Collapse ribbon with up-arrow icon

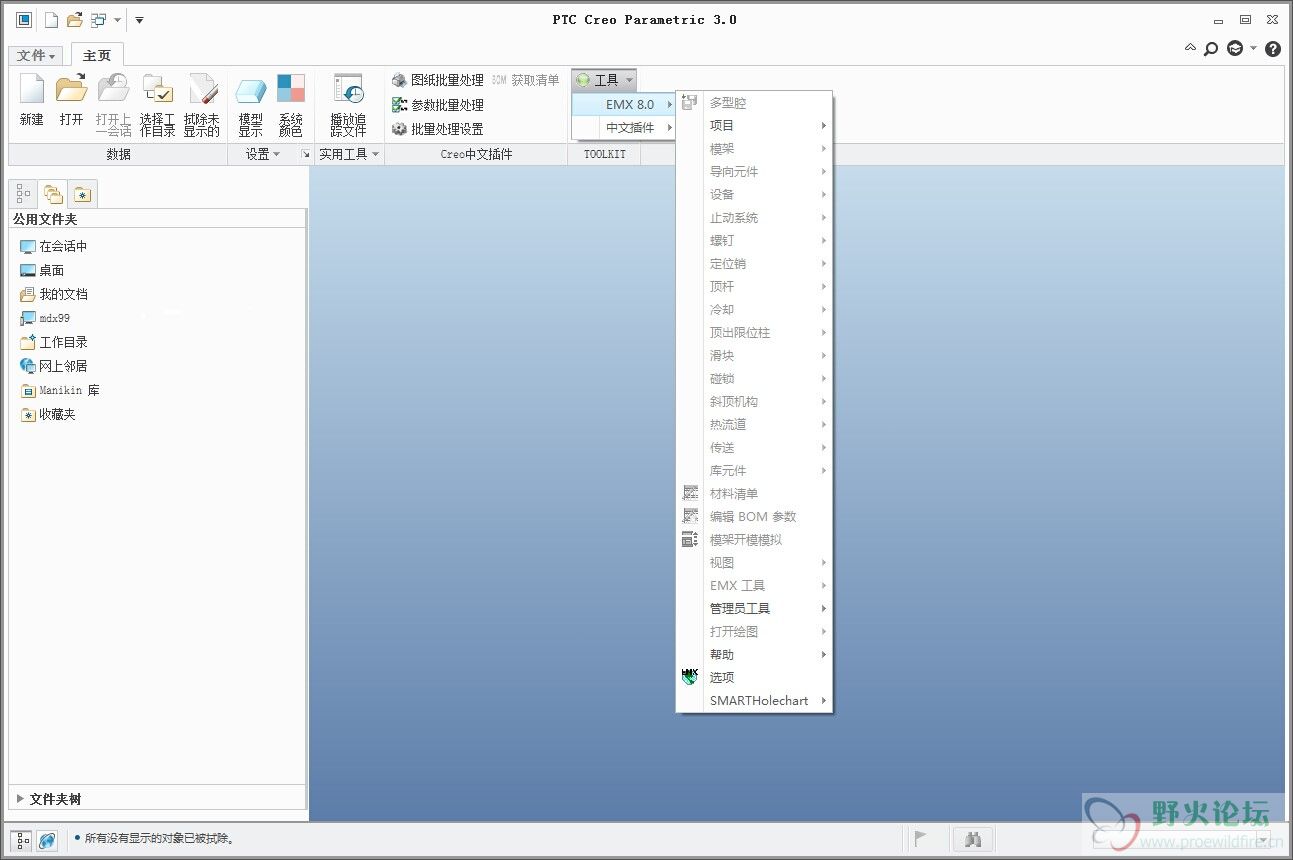(x=1190, y=47)
